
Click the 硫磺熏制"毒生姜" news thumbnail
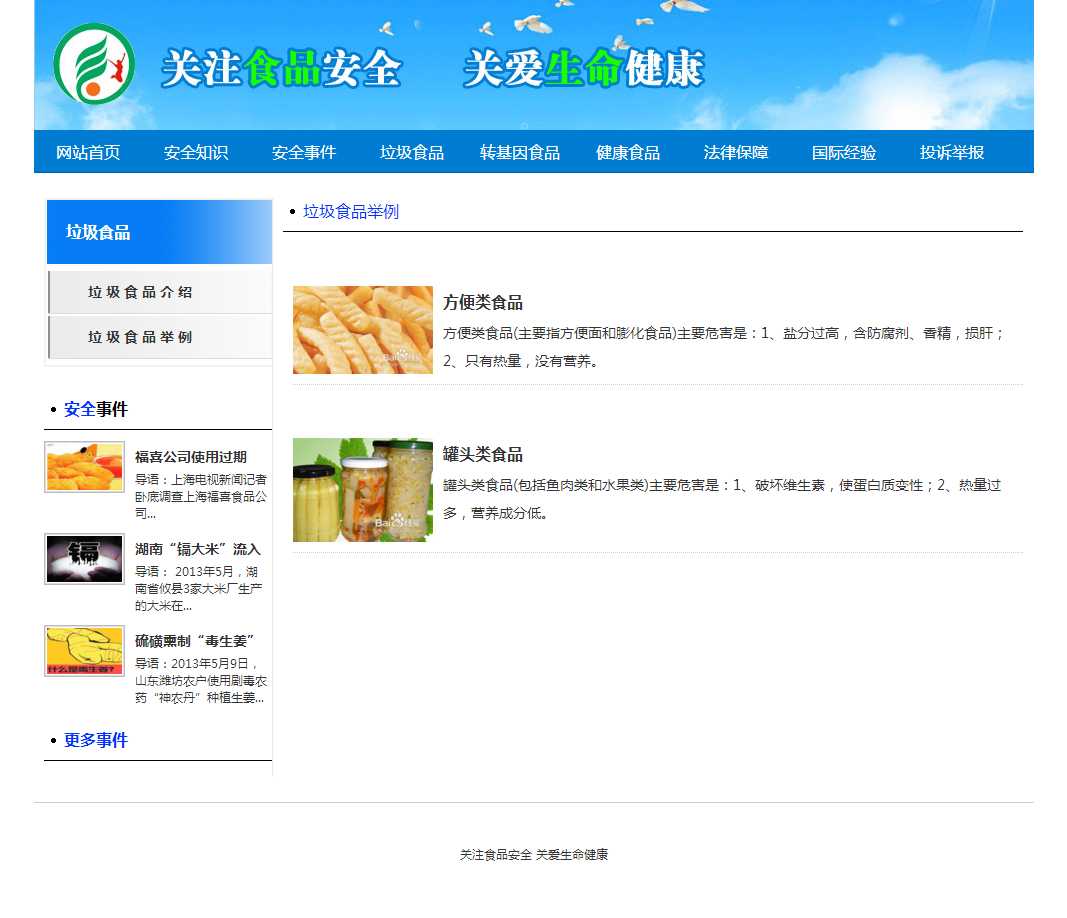coord(85,651)
